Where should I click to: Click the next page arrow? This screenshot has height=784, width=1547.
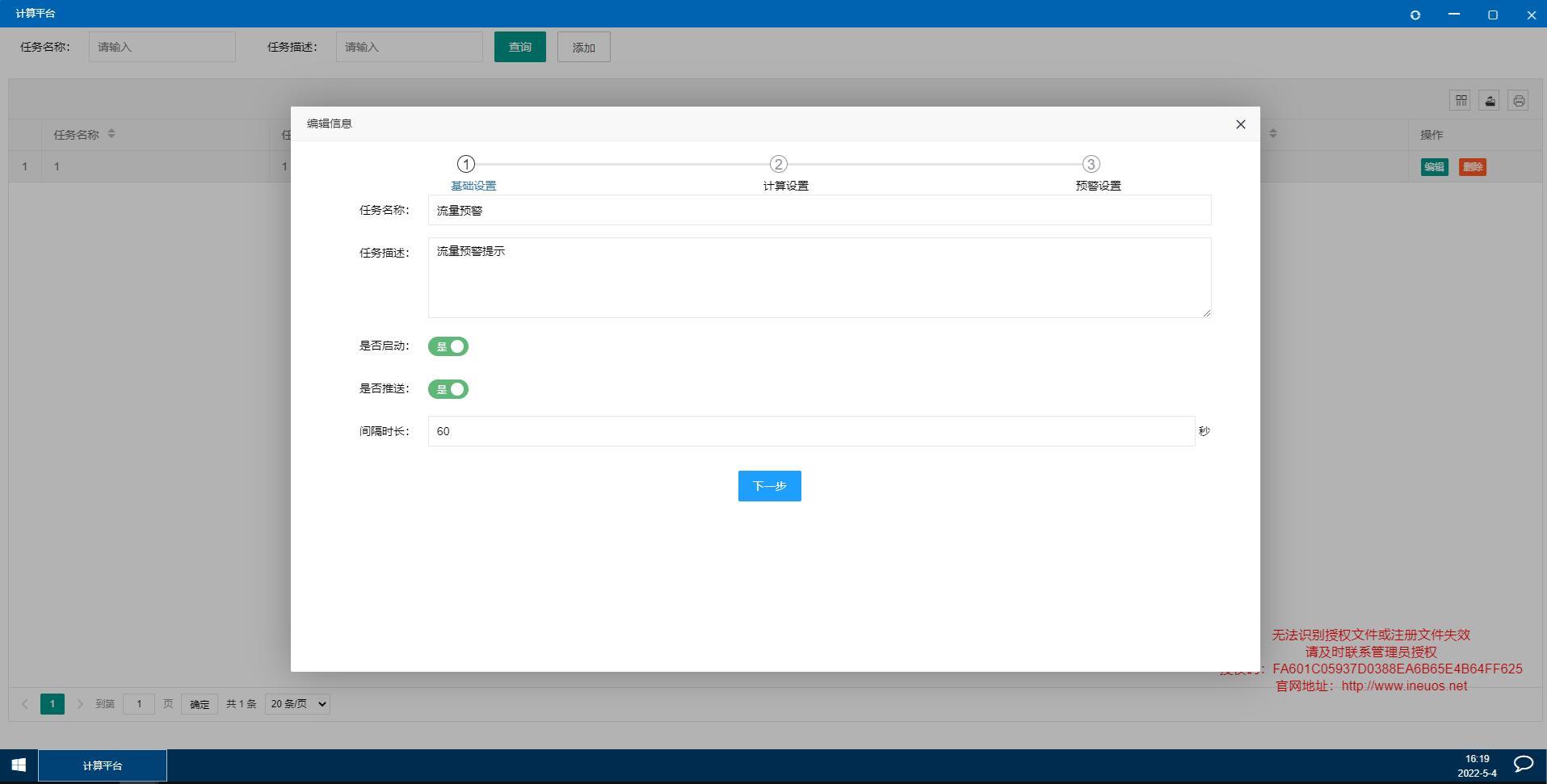(x=79, y=704)
